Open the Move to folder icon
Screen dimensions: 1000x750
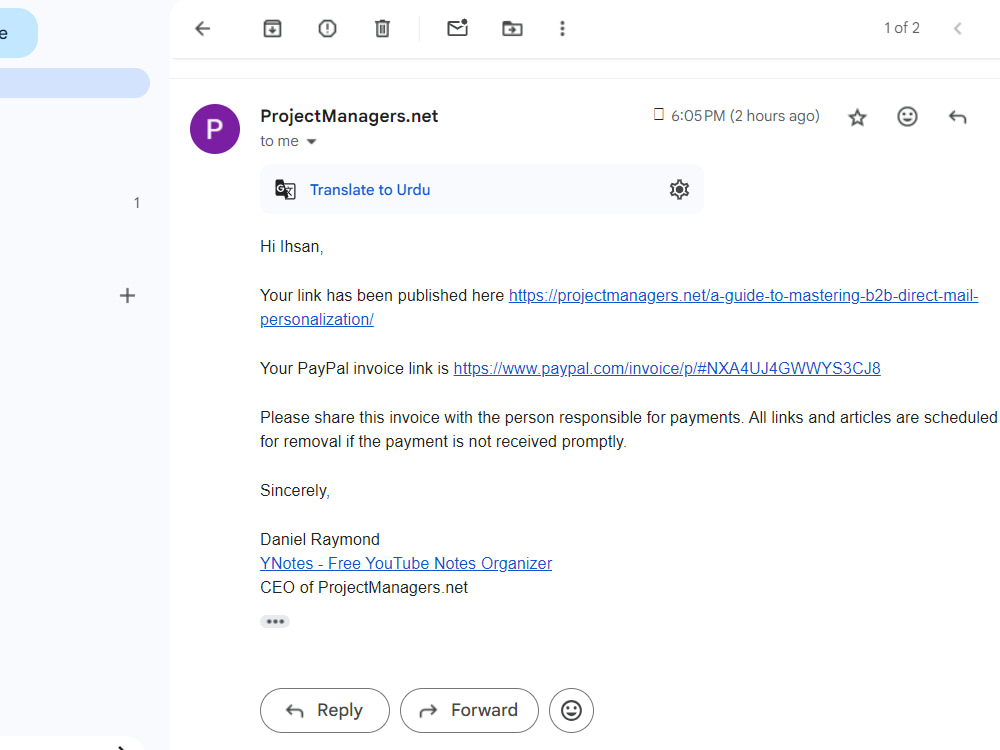pyautogui.click(x=512, y=29)
